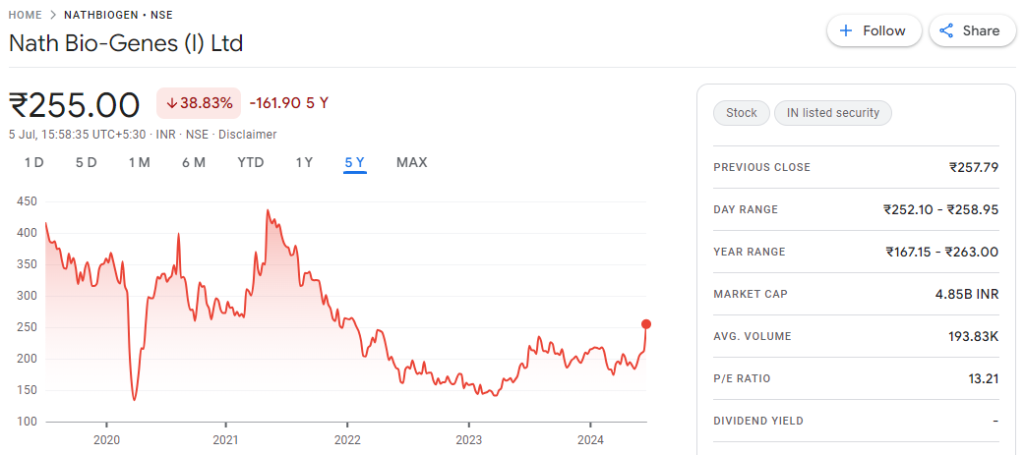Click the Follow button label
Image resolution: width=1024 pixels, height=455 pixels.
tap(884, 31)
